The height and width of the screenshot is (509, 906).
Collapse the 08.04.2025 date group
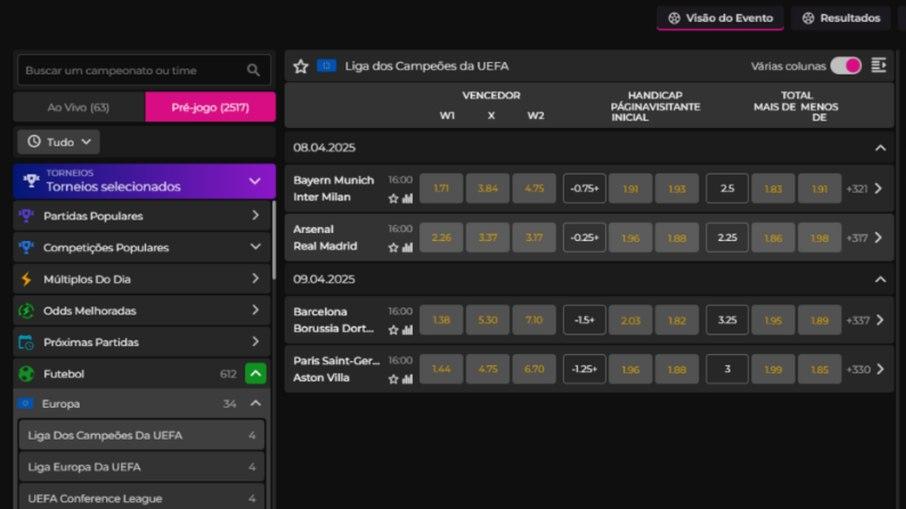coord(880,148)
